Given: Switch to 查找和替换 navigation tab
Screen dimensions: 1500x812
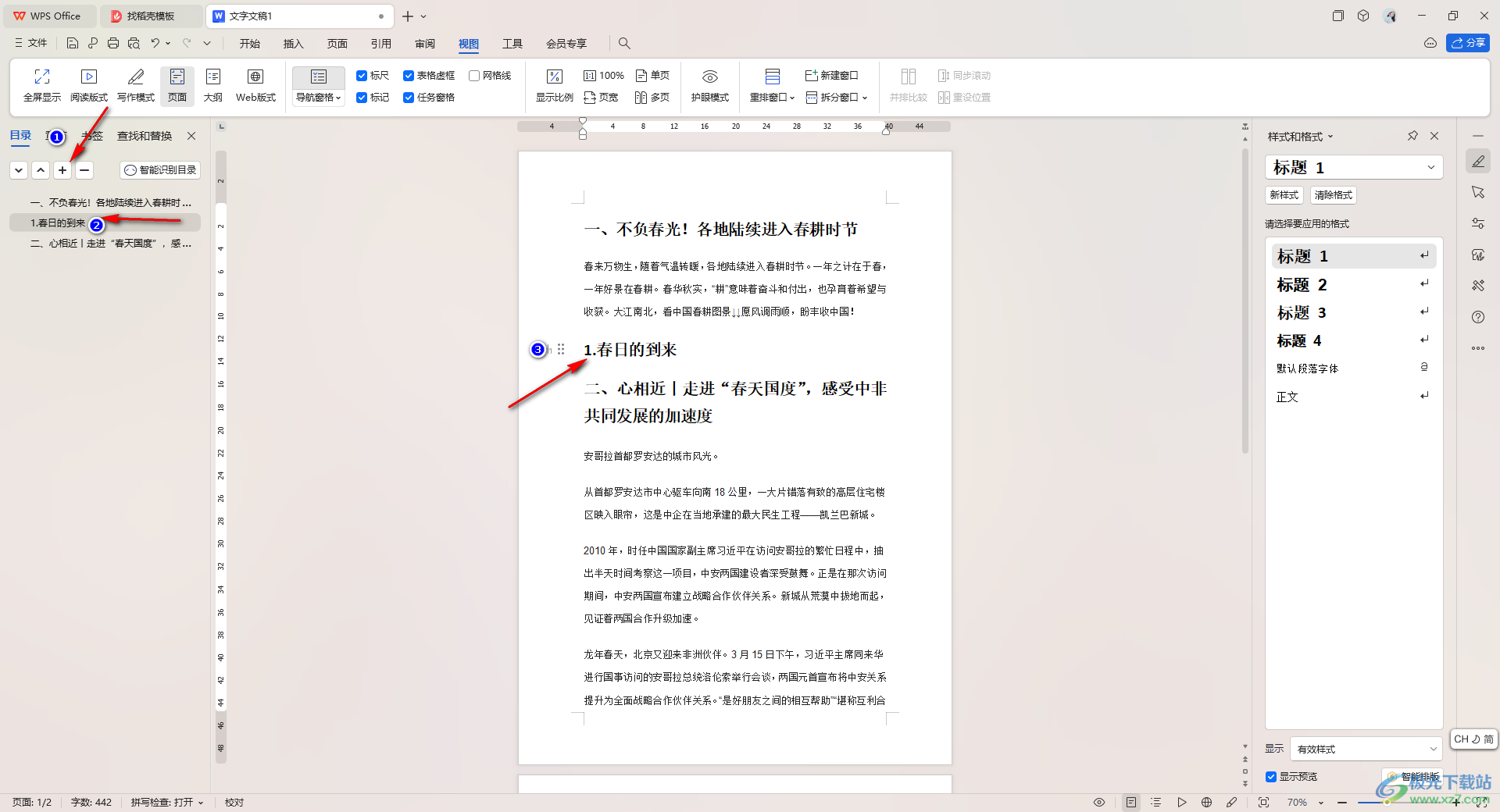Looking at the screenshot, I should tap(145, 136).
